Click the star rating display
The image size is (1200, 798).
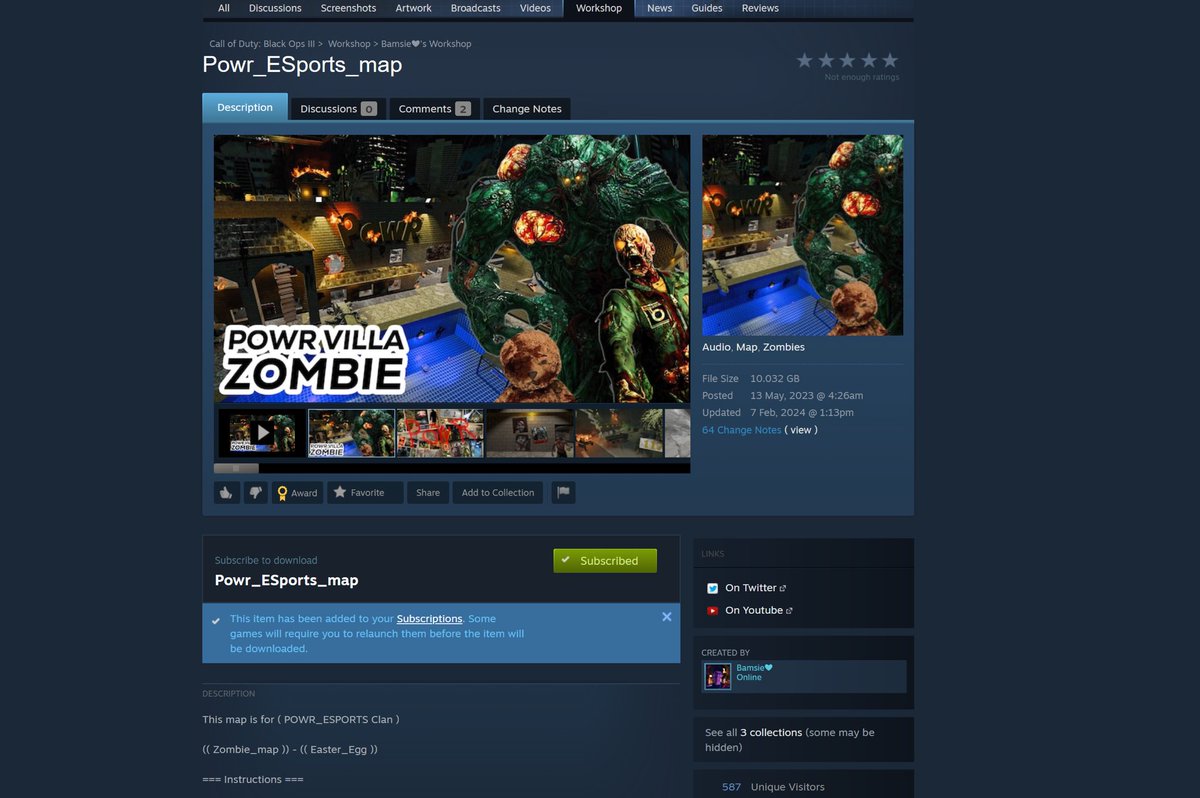[847, 61]
